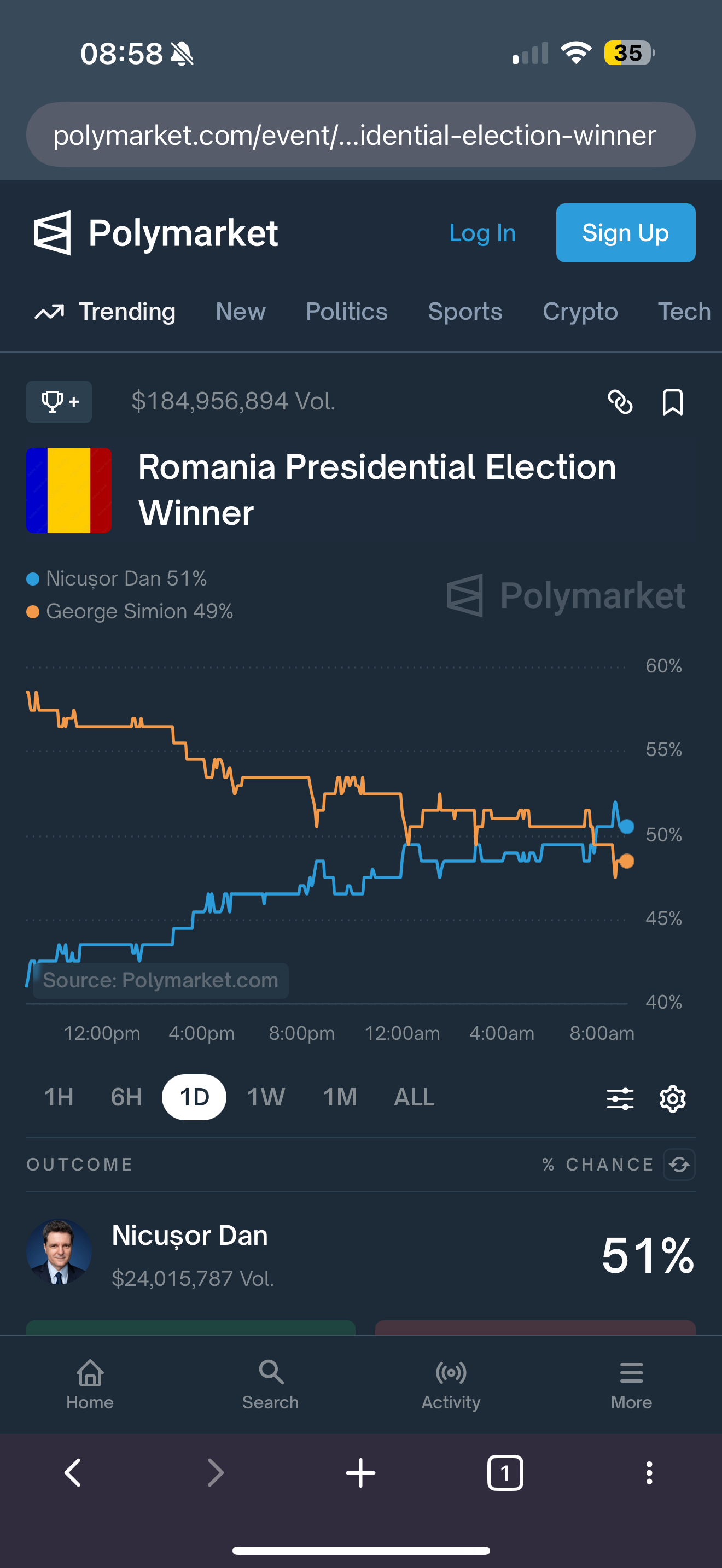Select the 1H chart timeframe

[59, 1097]
